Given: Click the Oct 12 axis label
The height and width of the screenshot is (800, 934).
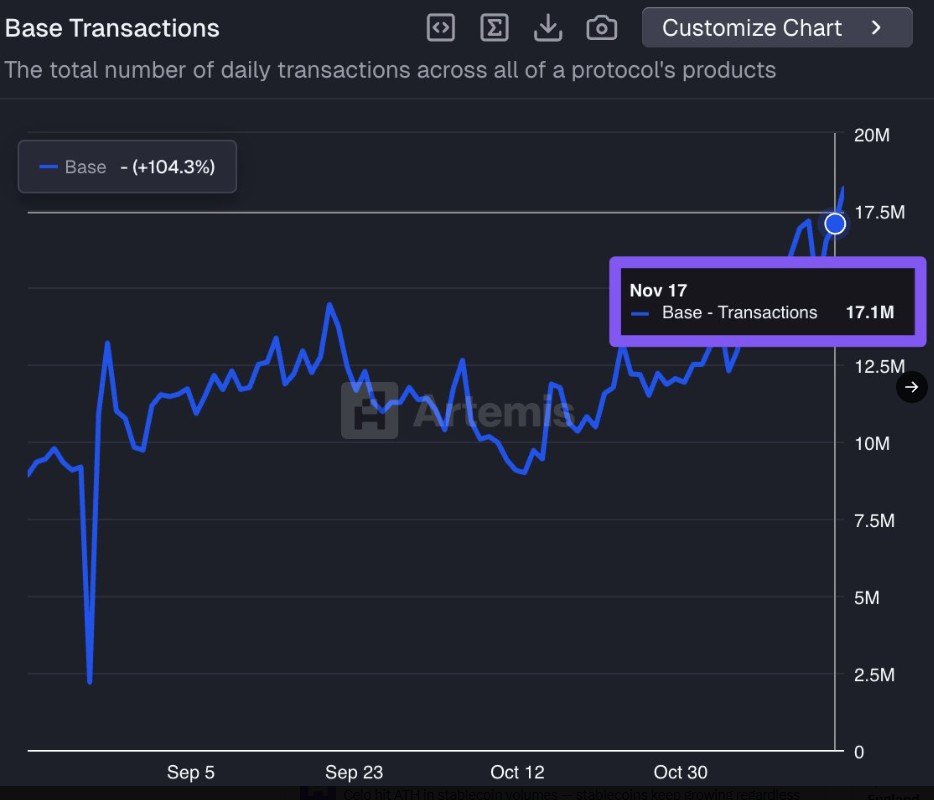Looking at the screenshot, I should point(518,772).
